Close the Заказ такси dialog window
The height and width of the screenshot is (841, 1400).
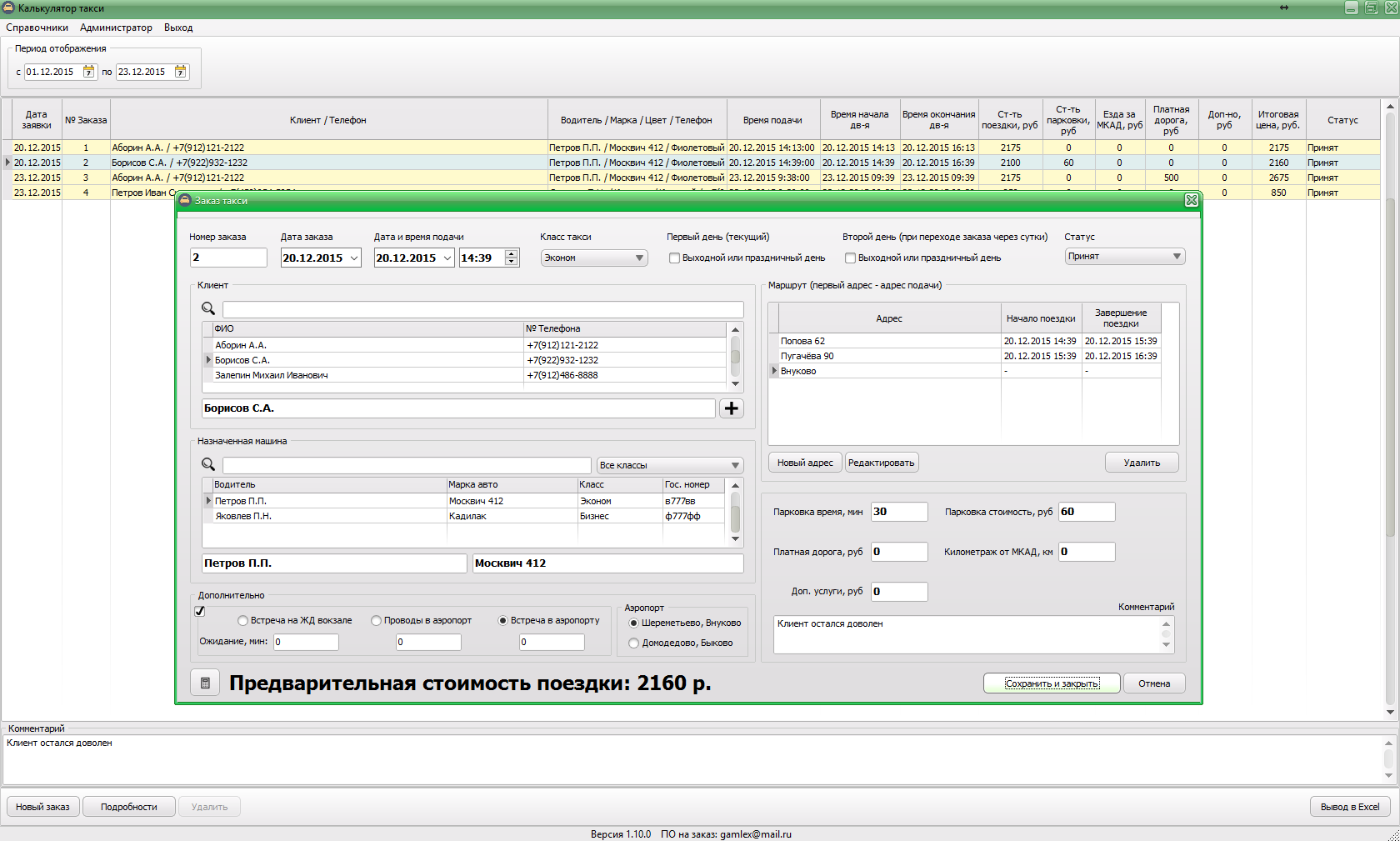click(1191, 200)
